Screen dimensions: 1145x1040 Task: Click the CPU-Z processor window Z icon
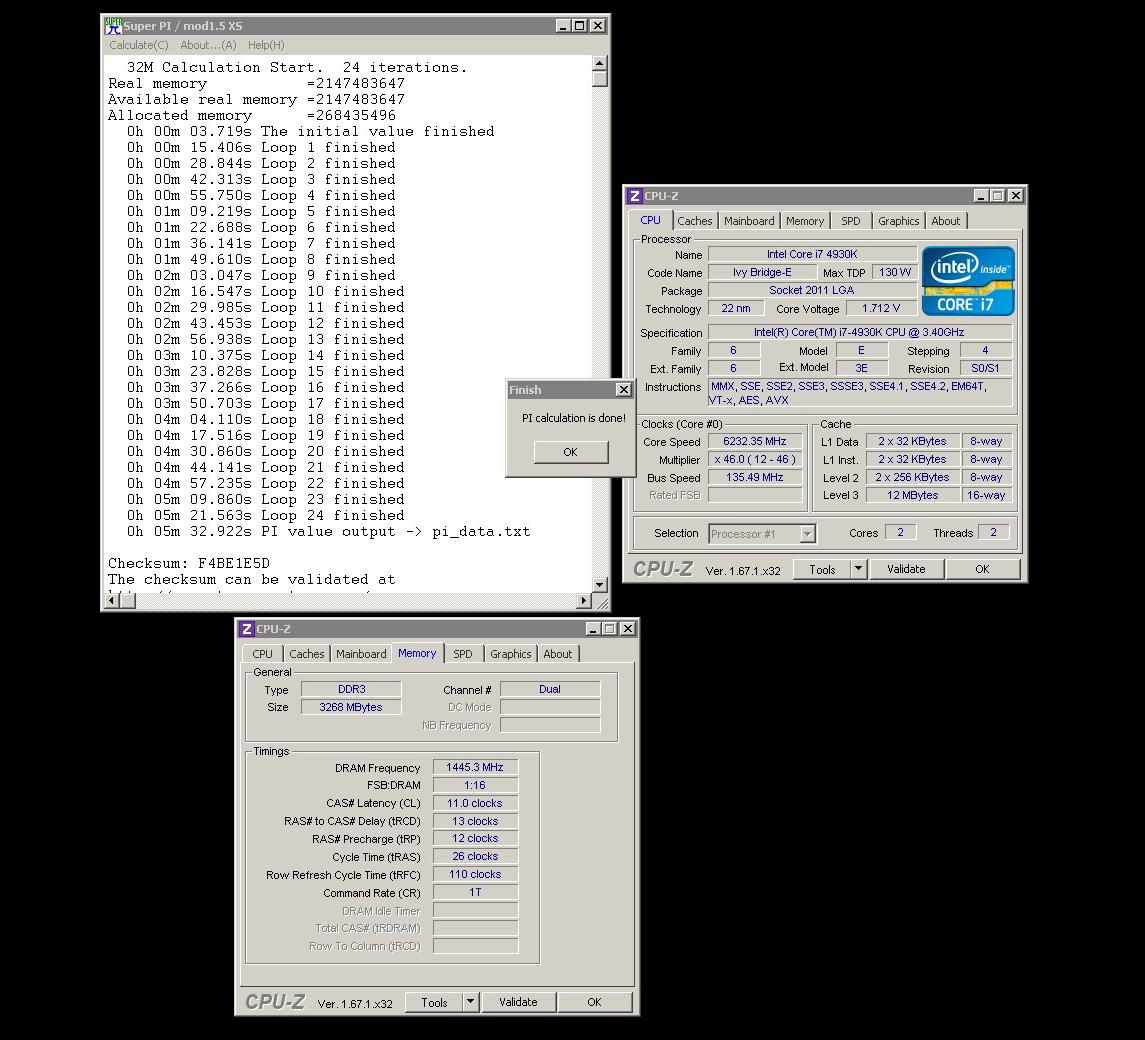pyautogui.click(x=635, y=196)
